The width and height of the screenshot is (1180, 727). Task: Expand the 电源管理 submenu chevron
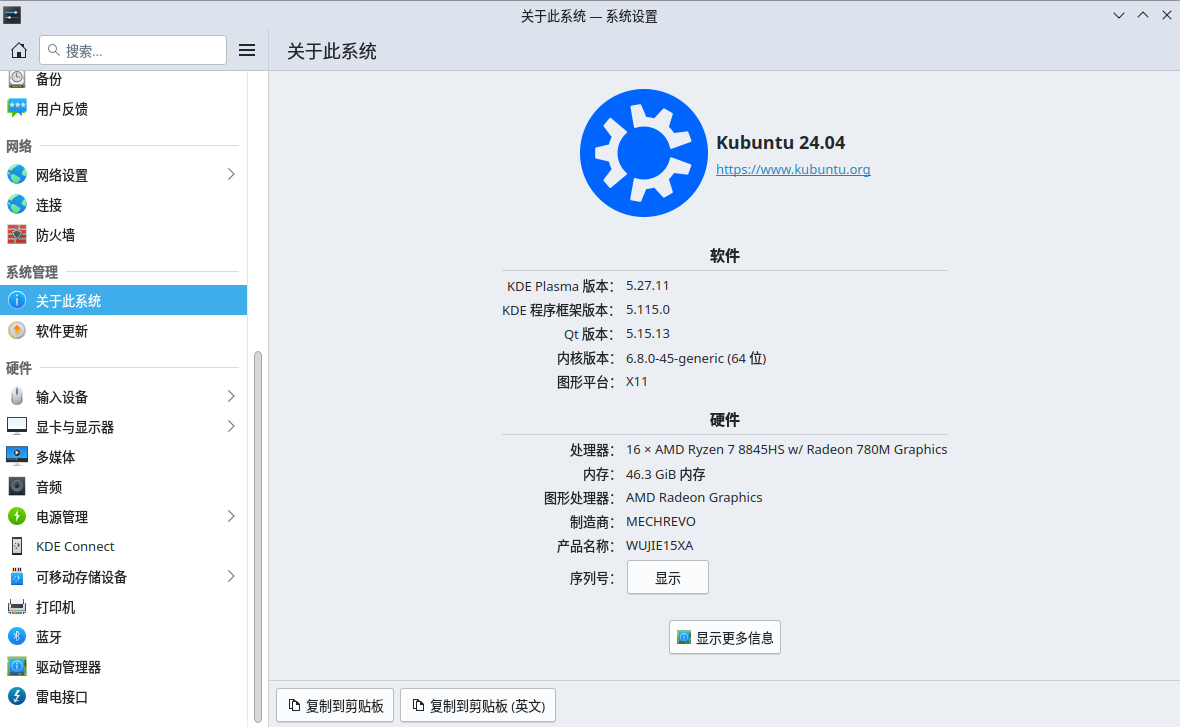click(231, 516)
